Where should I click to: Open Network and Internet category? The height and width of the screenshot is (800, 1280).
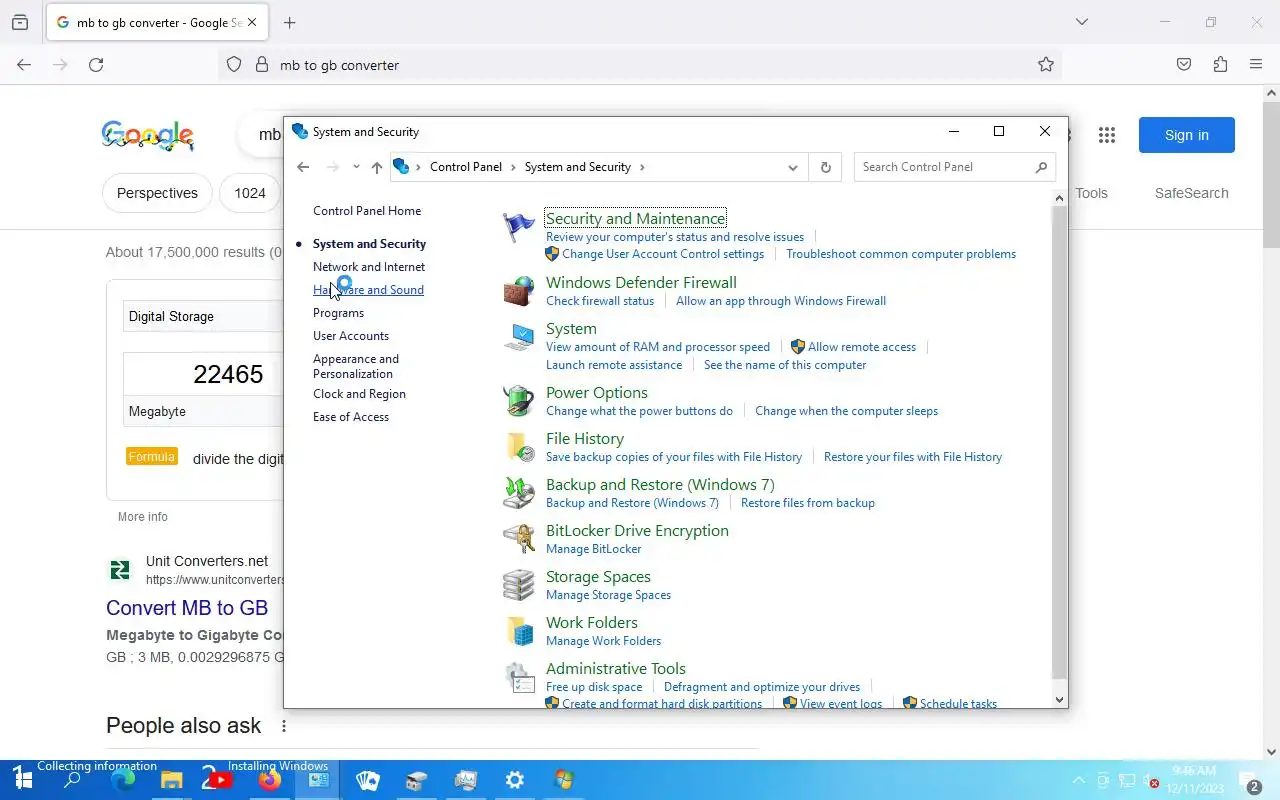click(x=369, y=267)
